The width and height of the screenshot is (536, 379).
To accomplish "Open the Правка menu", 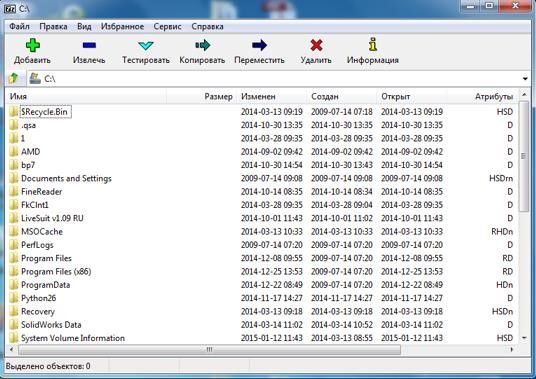I will (x=53, y=26).
